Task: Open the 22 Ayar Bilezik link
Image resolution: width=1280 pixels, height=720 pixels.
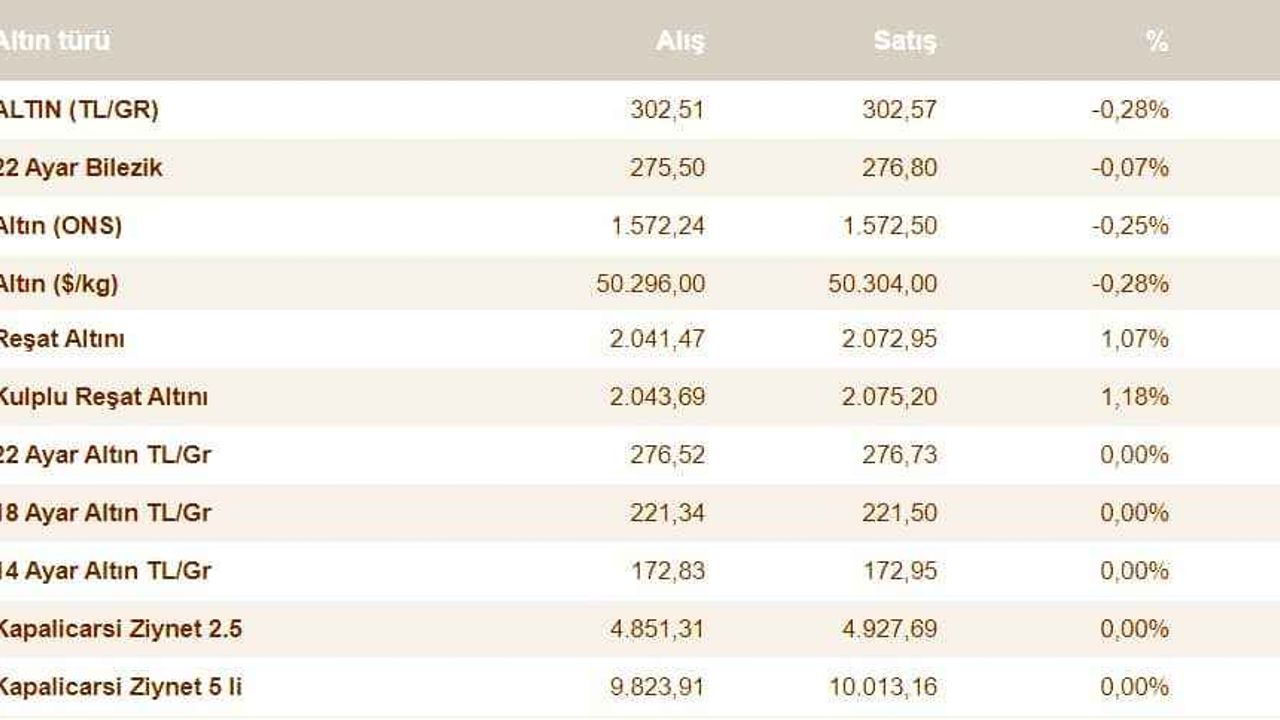Action: click(x=80, y=168)
